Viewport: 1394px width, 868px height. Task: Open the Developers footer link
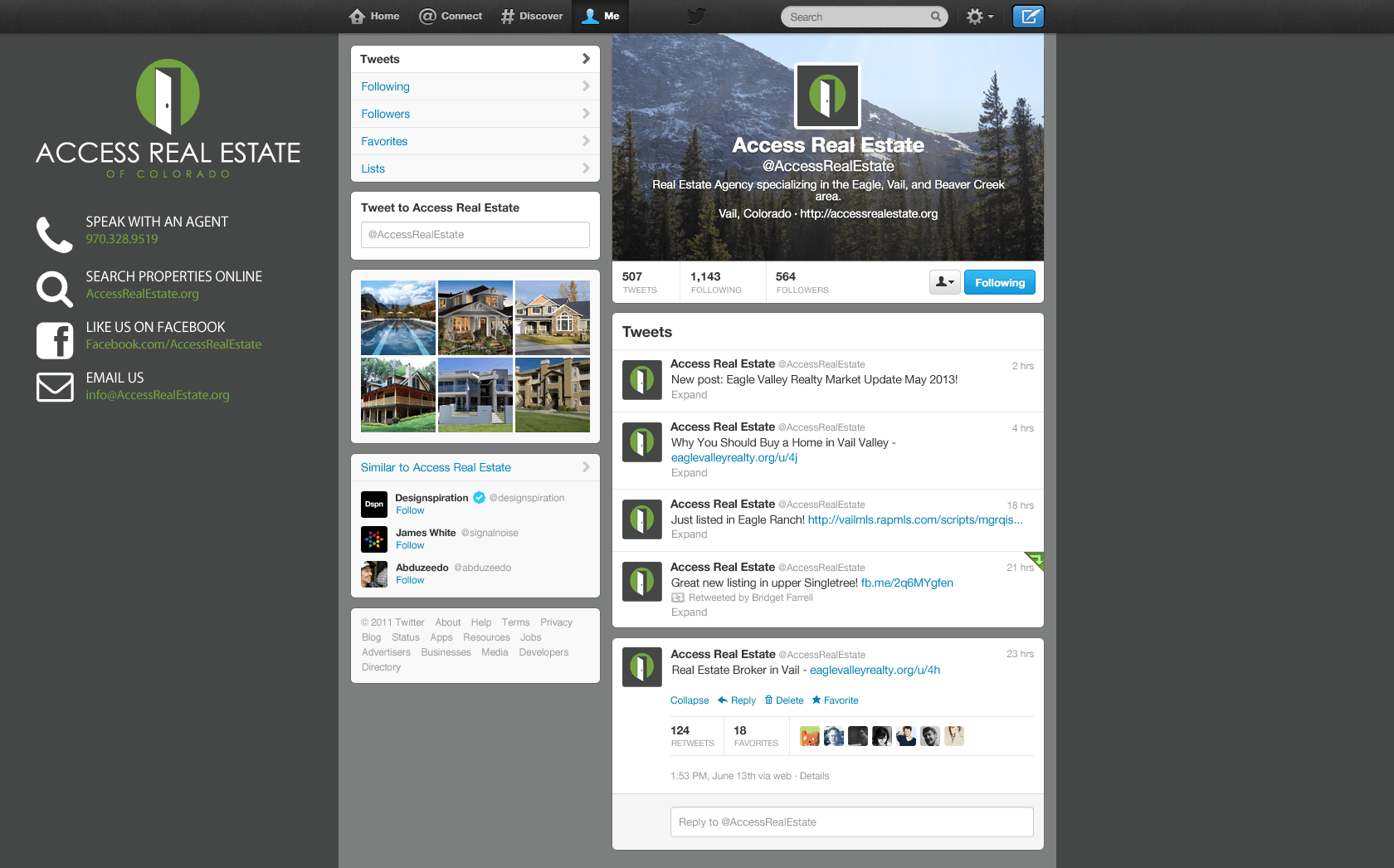[x=543, y=652]
